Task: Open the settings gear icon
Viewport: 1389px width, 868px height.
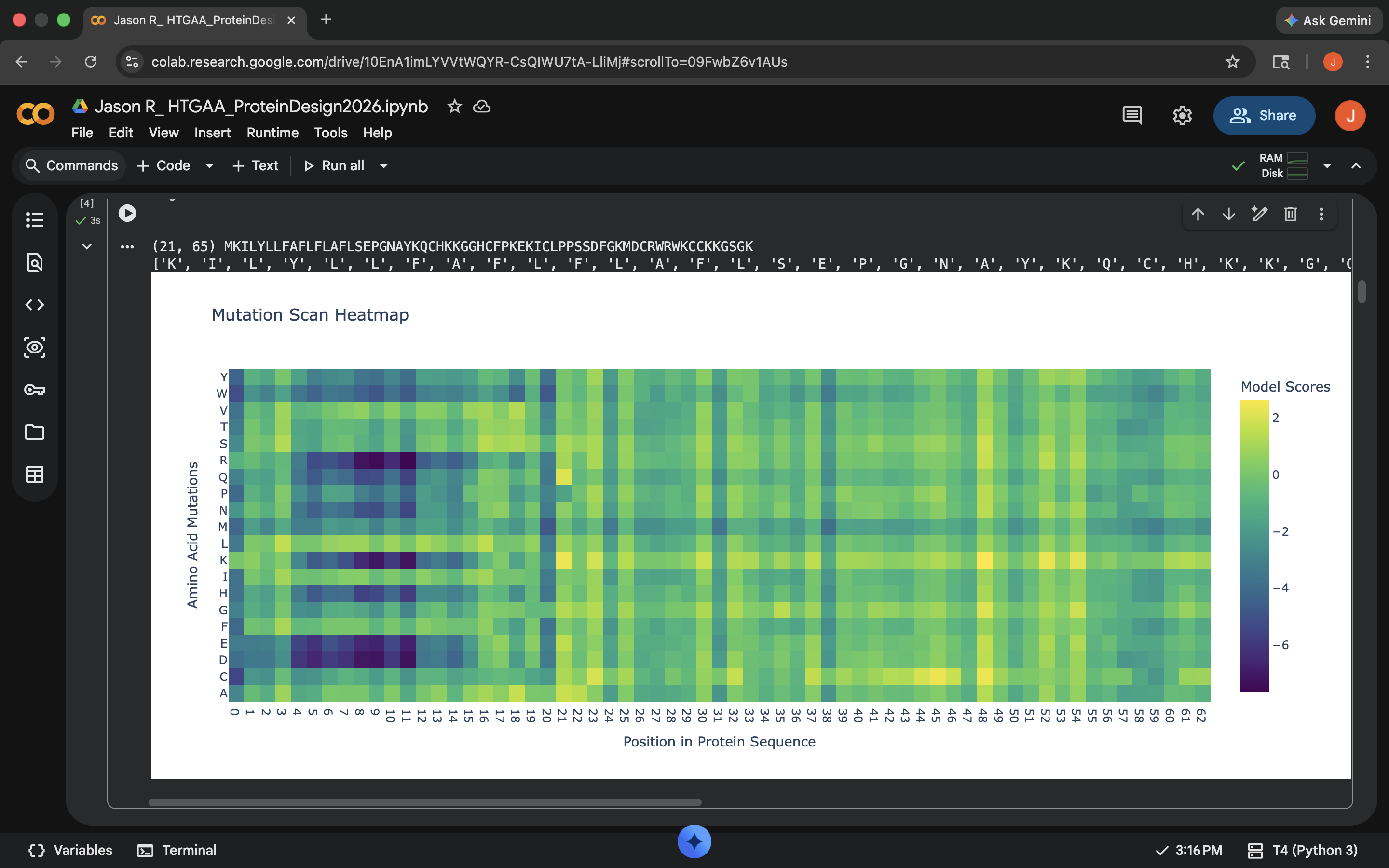Action: 1182,115
